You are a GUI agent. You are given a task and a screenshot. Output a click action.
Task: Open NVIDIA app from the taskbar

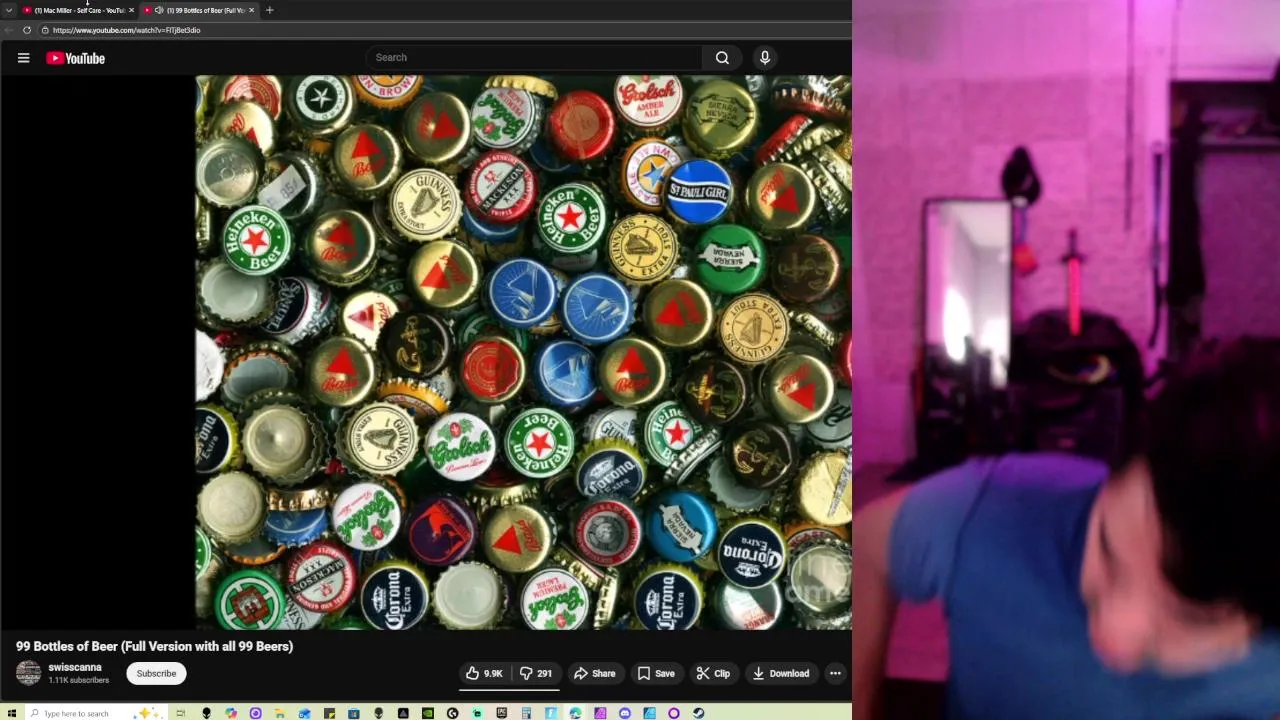point(428,713)
